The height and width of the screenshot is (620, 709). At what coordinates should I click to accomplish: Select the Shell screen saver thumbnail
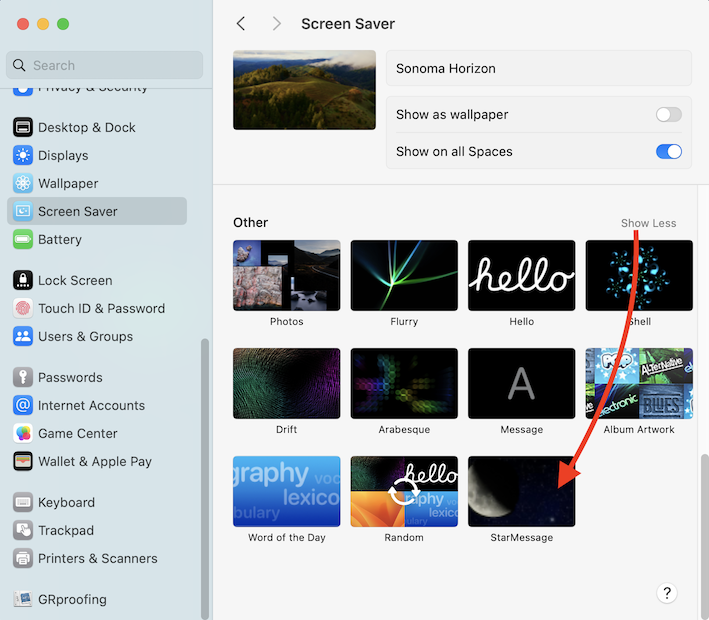[x=639, y=275]
